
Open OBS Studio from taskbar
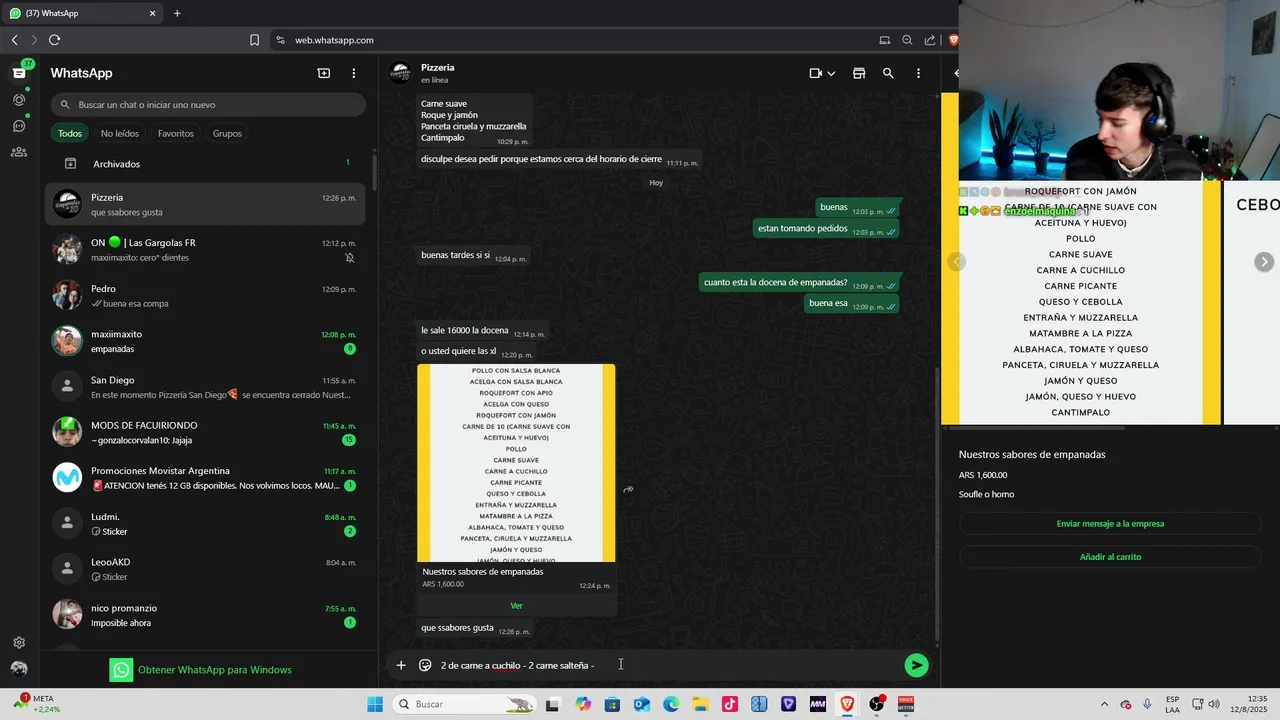point(877,704)
